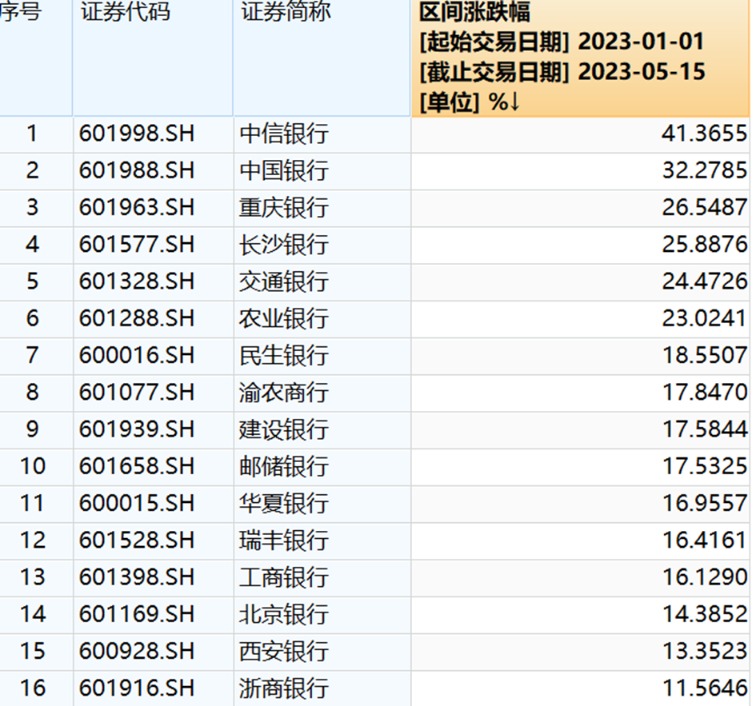Open the 中信银行 security name
756x706 pixels.
[x=284, y=134]
